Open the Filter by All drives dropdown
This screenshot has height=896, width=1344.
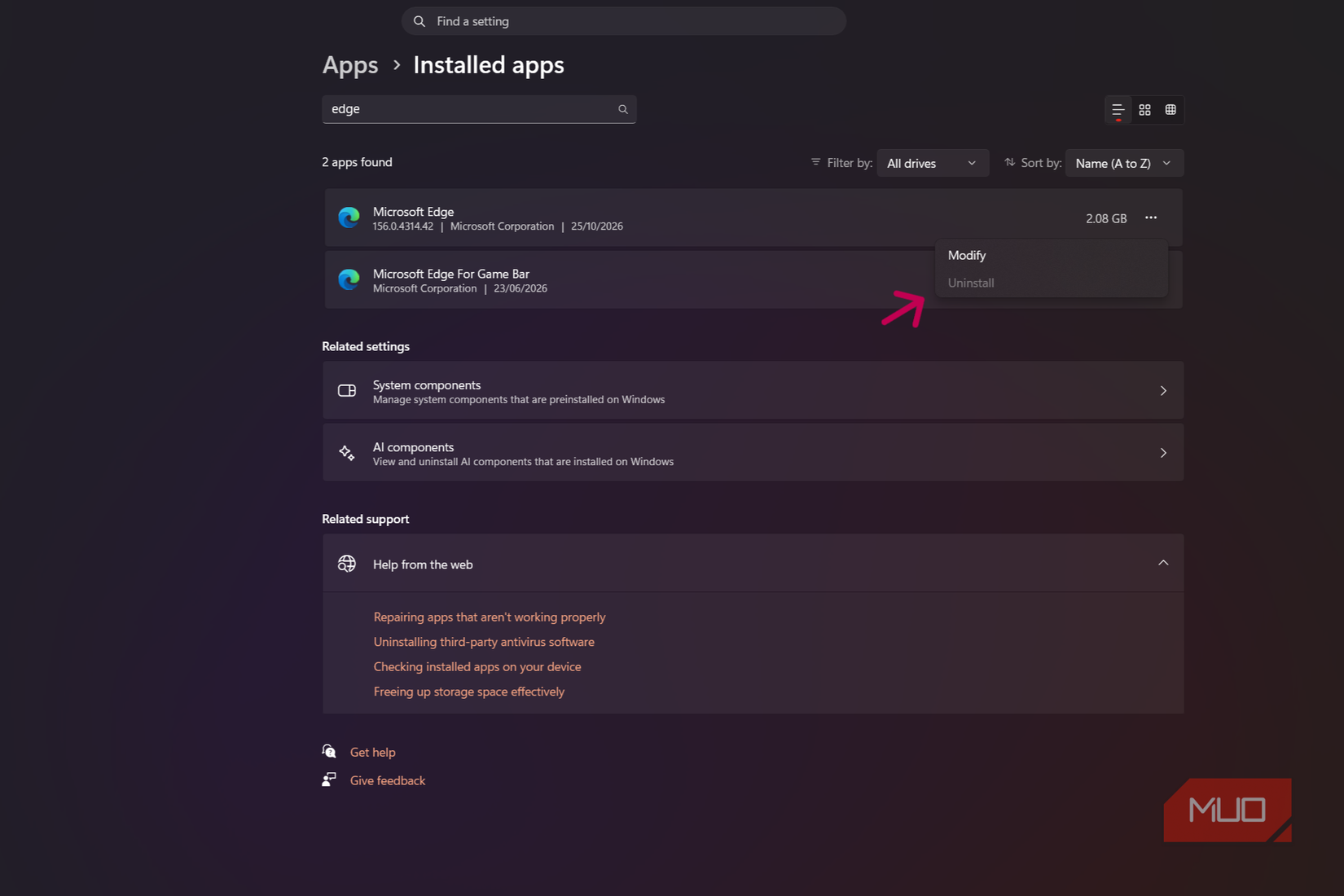point(933,163)
